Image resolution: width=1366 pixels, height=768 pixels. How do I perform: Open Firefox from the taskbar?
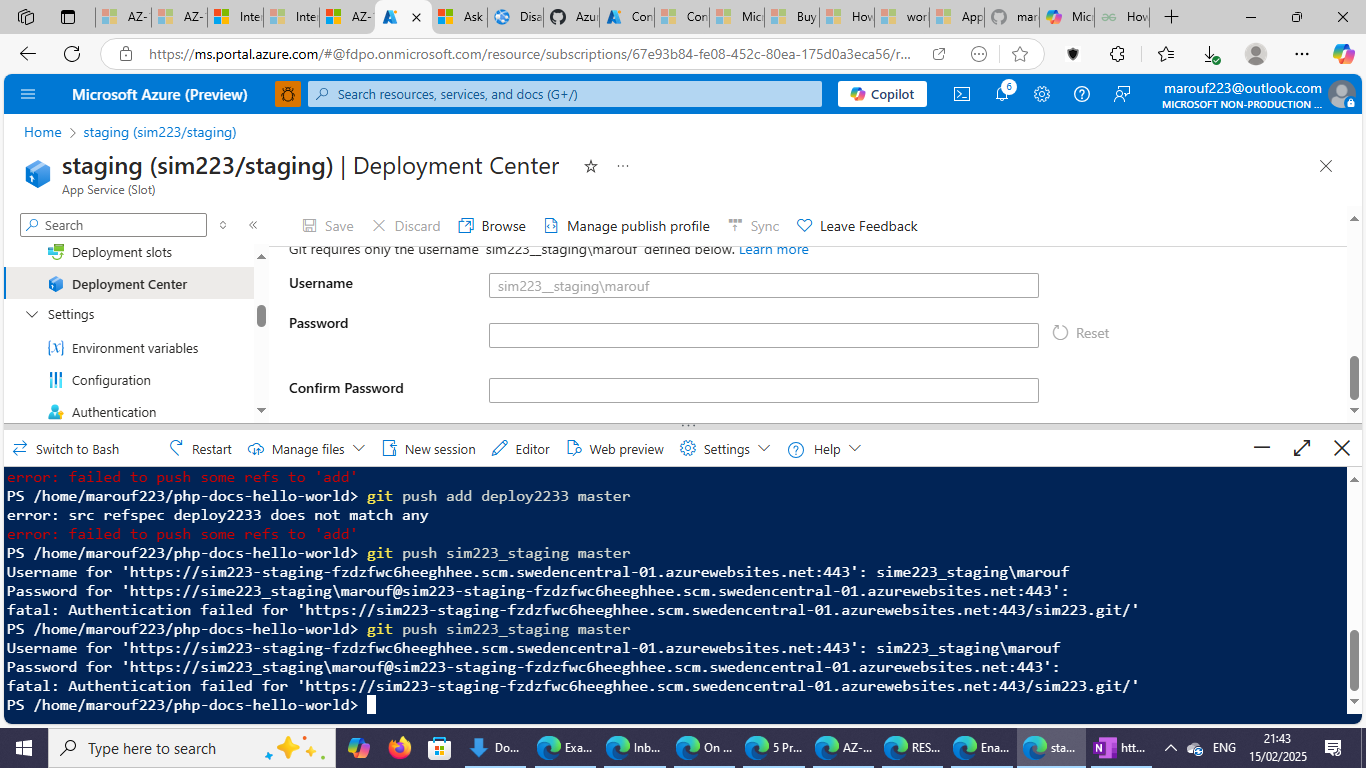point(399,748)
